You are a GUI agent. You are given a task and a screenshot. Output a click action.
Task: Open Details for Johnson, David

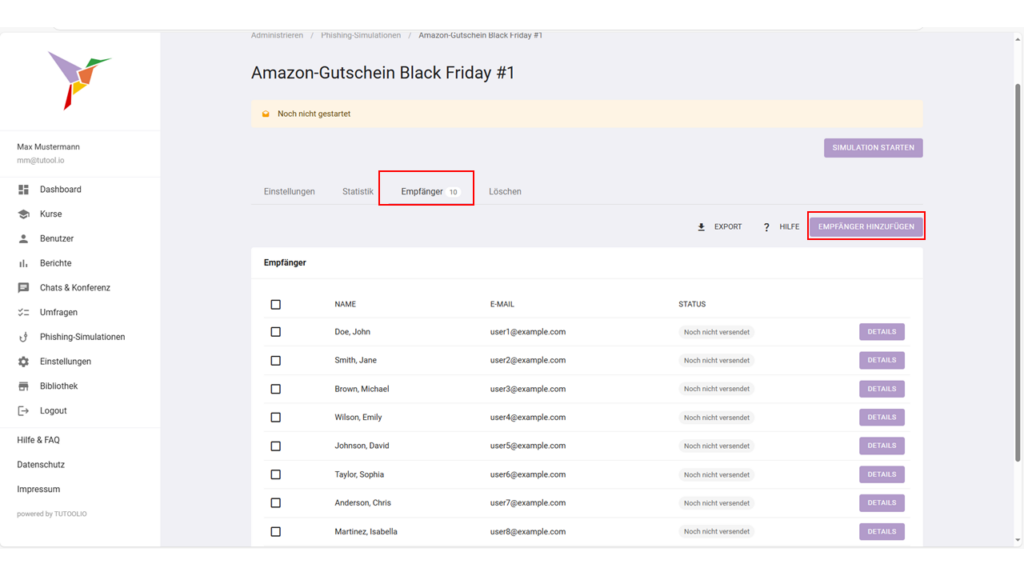(882, 446)
